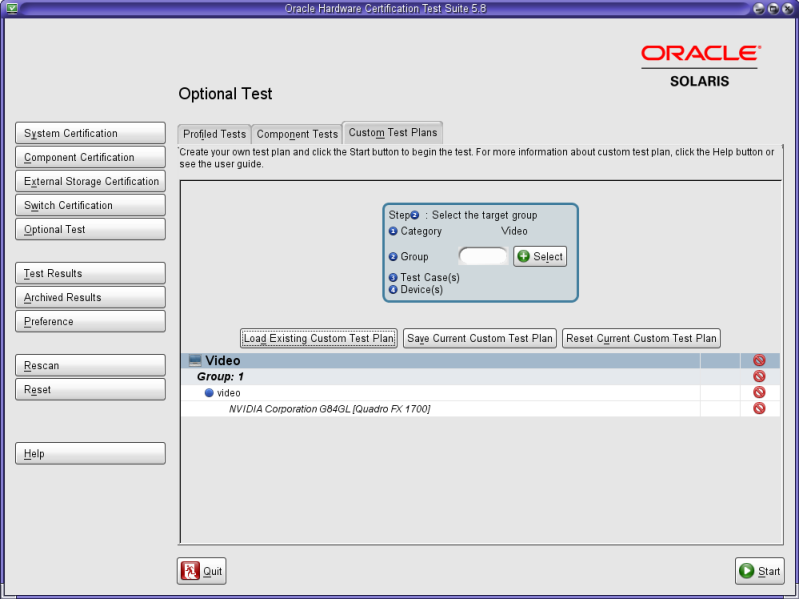Open Component Certification
This screenshot has height=599, width=799.
coord(90,157)
